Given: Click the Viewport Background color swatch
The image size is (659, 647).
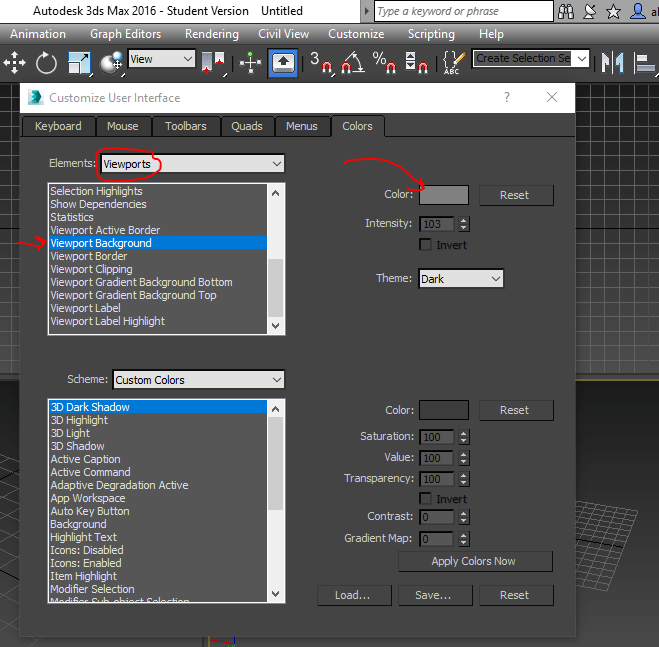Looking at the screenshot, I should tap(444, 195).
